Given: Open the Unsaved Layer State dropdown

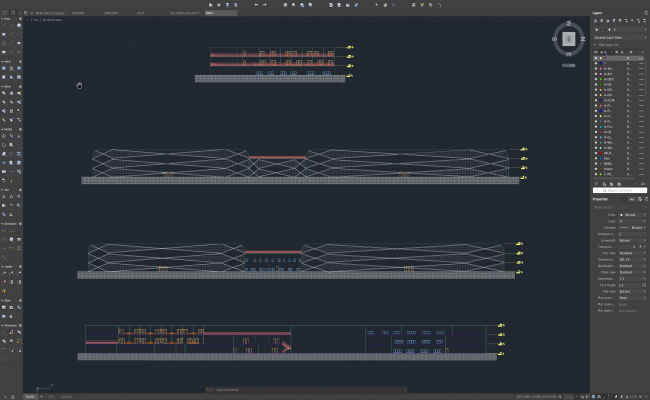Looking at the screenshot, I should coord(617,37).
